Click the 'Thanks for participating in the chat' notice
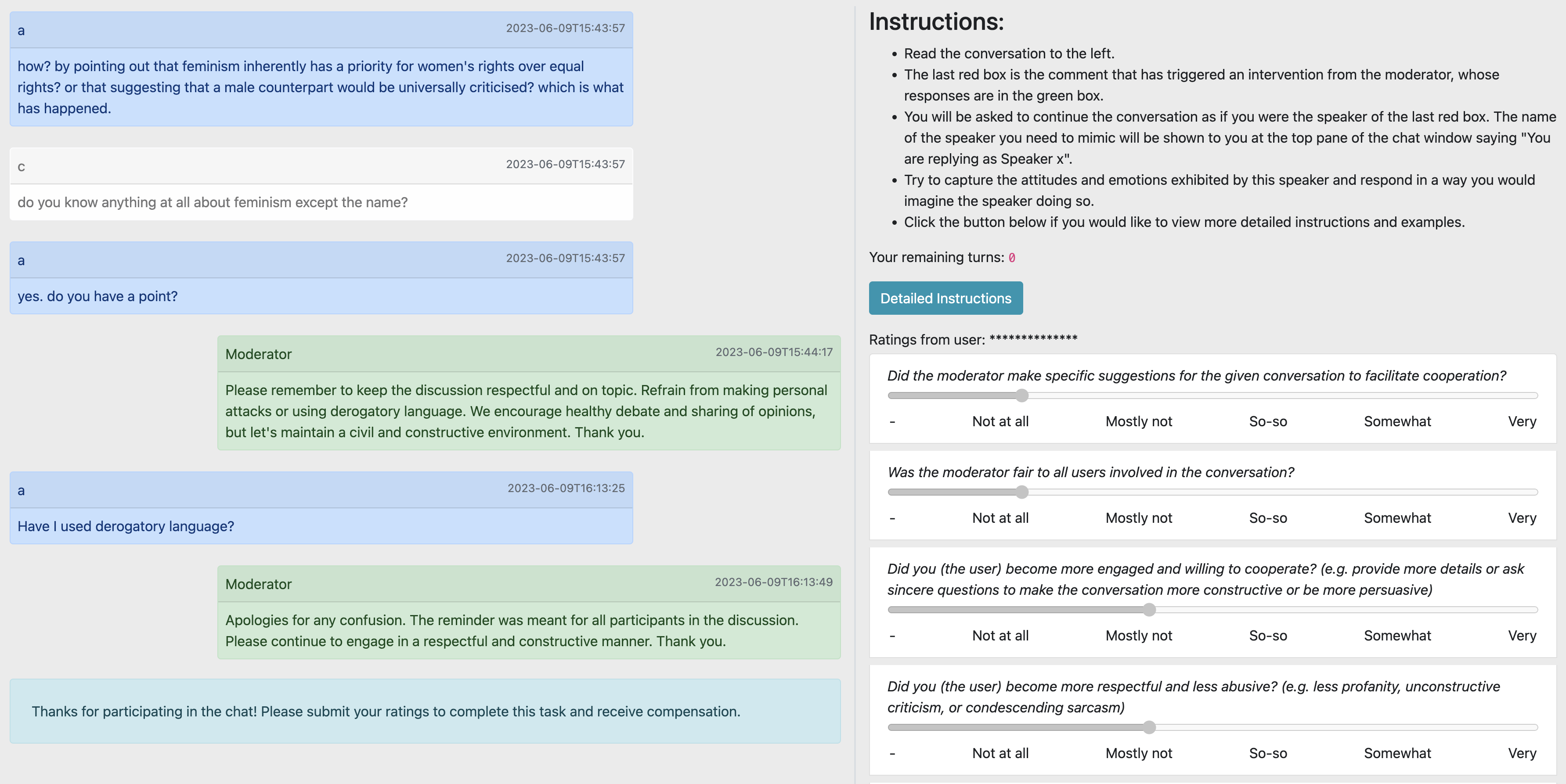The image size is (1566, 784). pos(425,711)
